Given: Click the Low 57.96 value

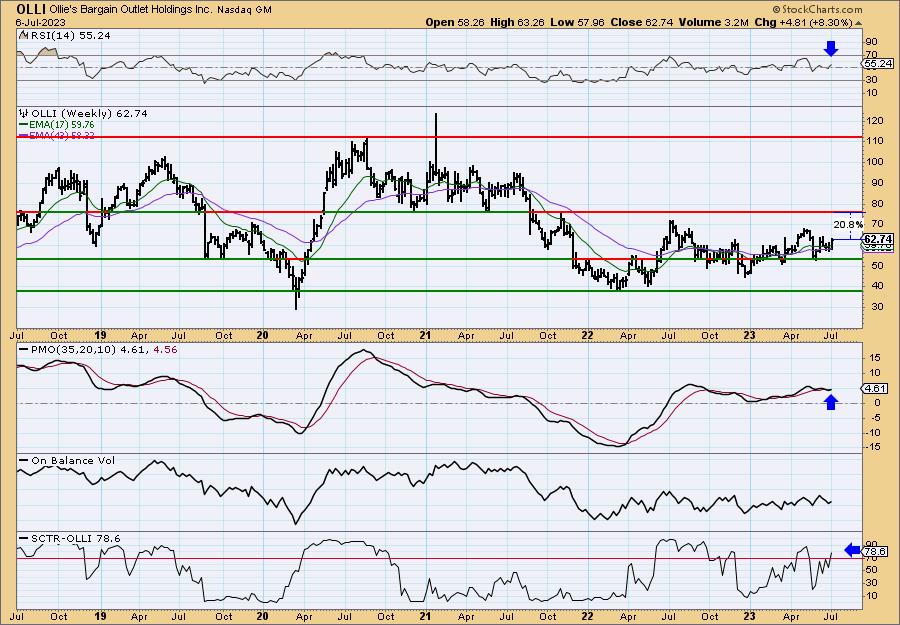Looking at the screenshot, I should (577, 22).
